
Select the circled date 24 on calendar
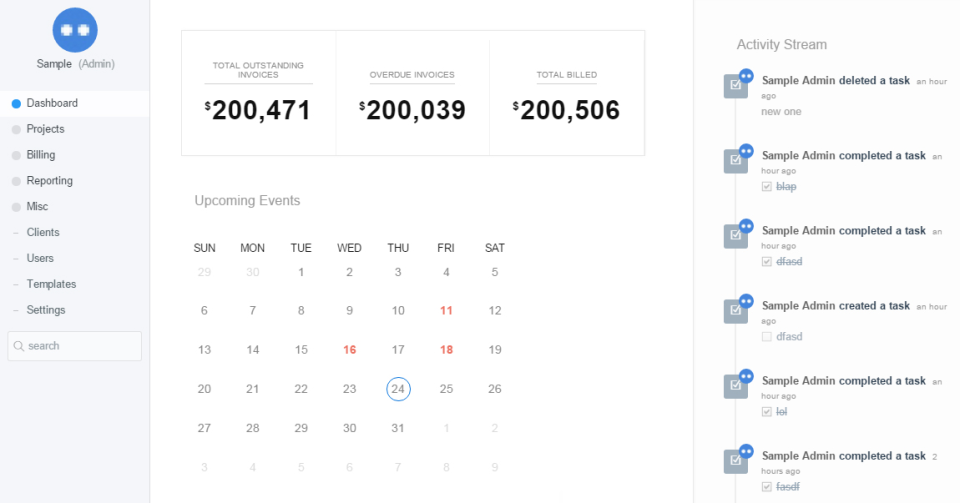point(398,389)
